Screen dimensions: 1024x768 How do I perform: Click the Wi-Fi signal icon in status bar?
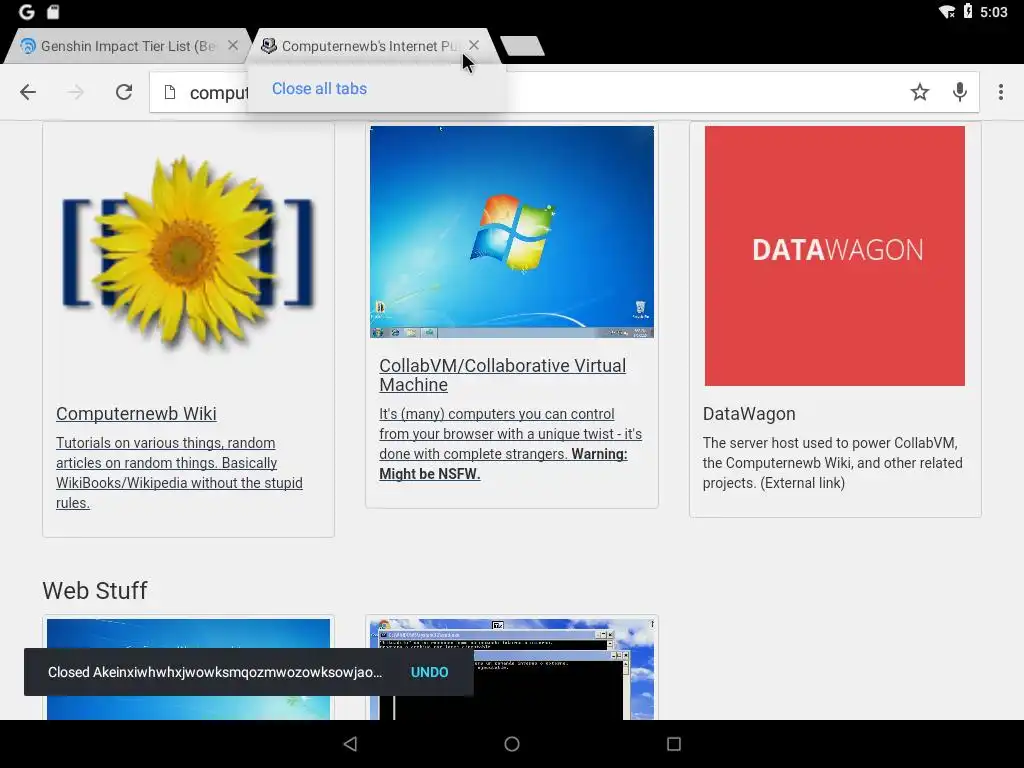(946, 12)
